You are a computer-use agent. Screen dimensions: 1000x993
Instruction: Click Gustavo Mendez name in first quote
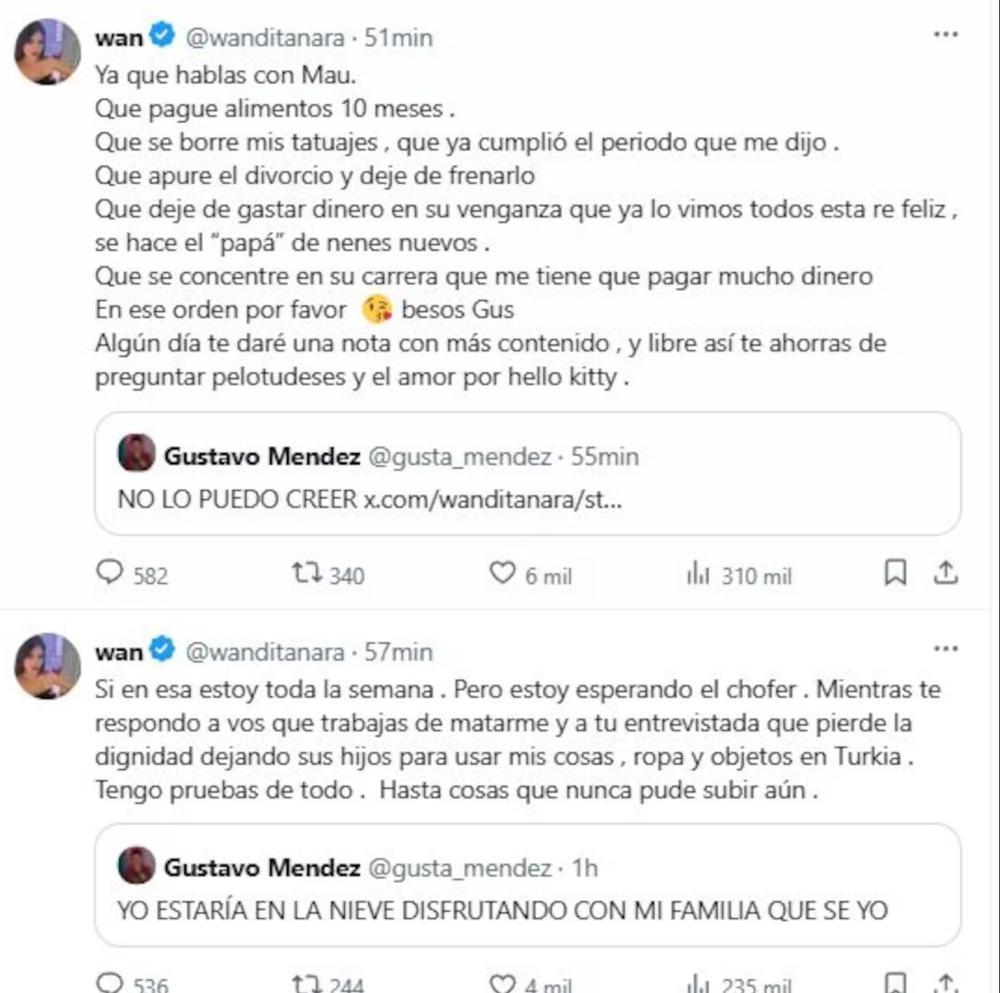coord(262,457)
